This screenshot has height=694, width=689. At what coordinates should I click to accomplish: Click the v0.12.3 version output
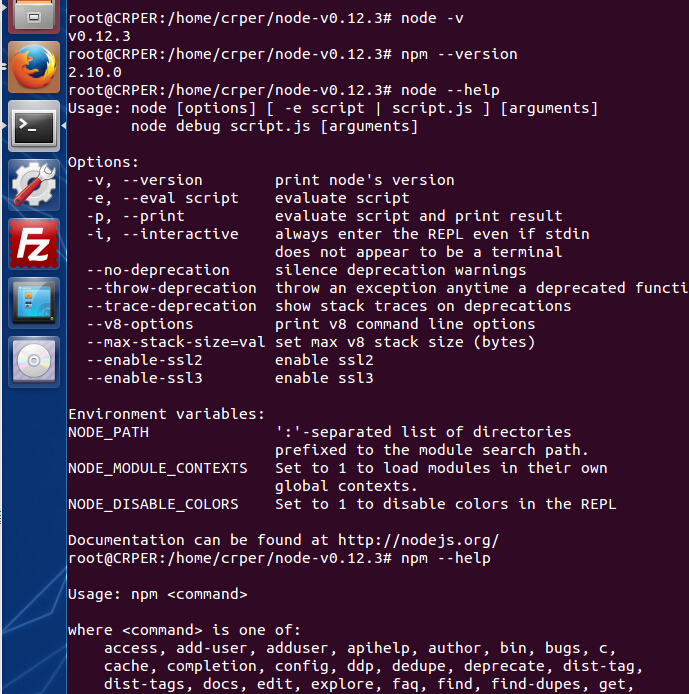coord(99,36)
